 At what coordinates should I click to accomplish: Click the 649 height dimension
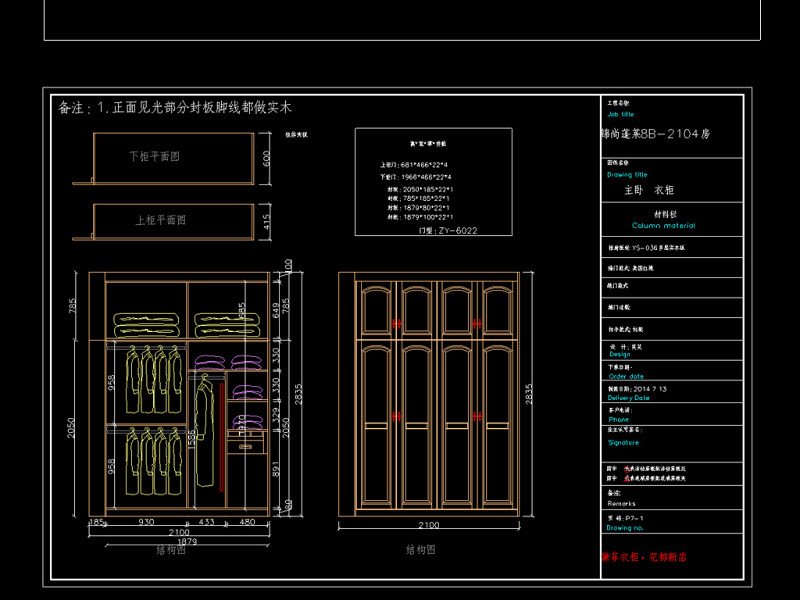pyautogui.click(x=276, y=310)
